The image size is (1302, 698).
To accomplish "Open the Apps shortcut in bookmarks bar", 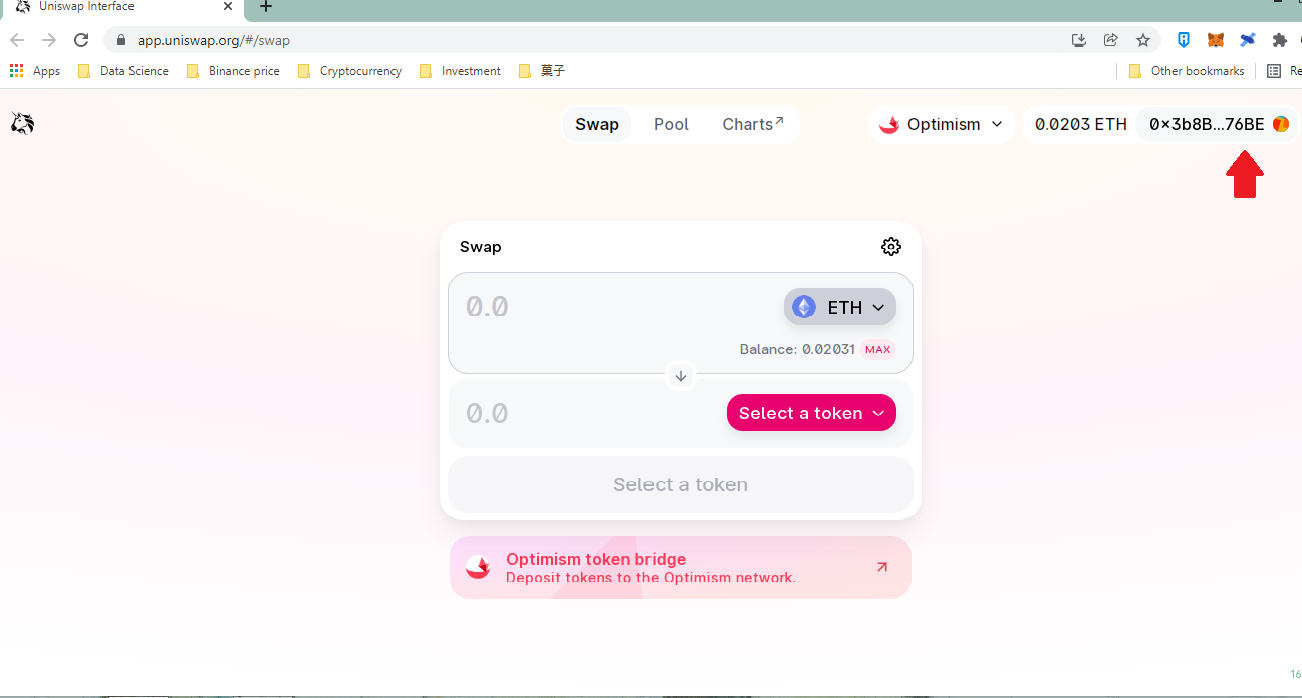I will pos(35,71).
